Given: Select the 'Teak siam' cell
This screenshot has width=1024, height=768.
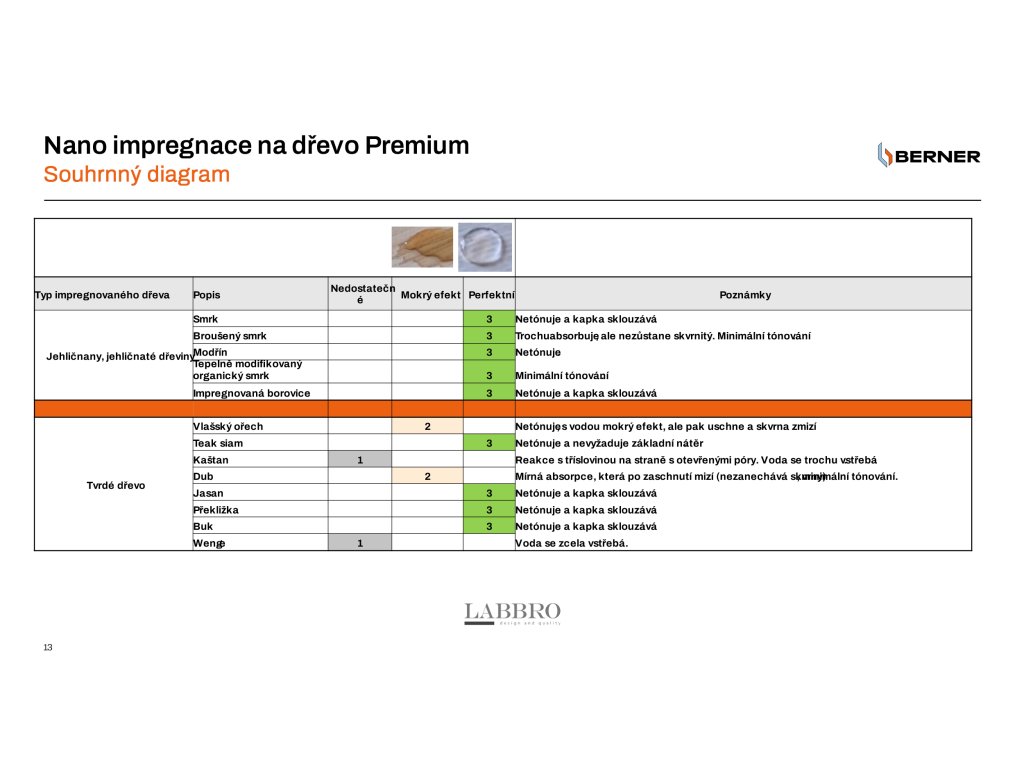Looking at the screenshot, I should 261,443.
